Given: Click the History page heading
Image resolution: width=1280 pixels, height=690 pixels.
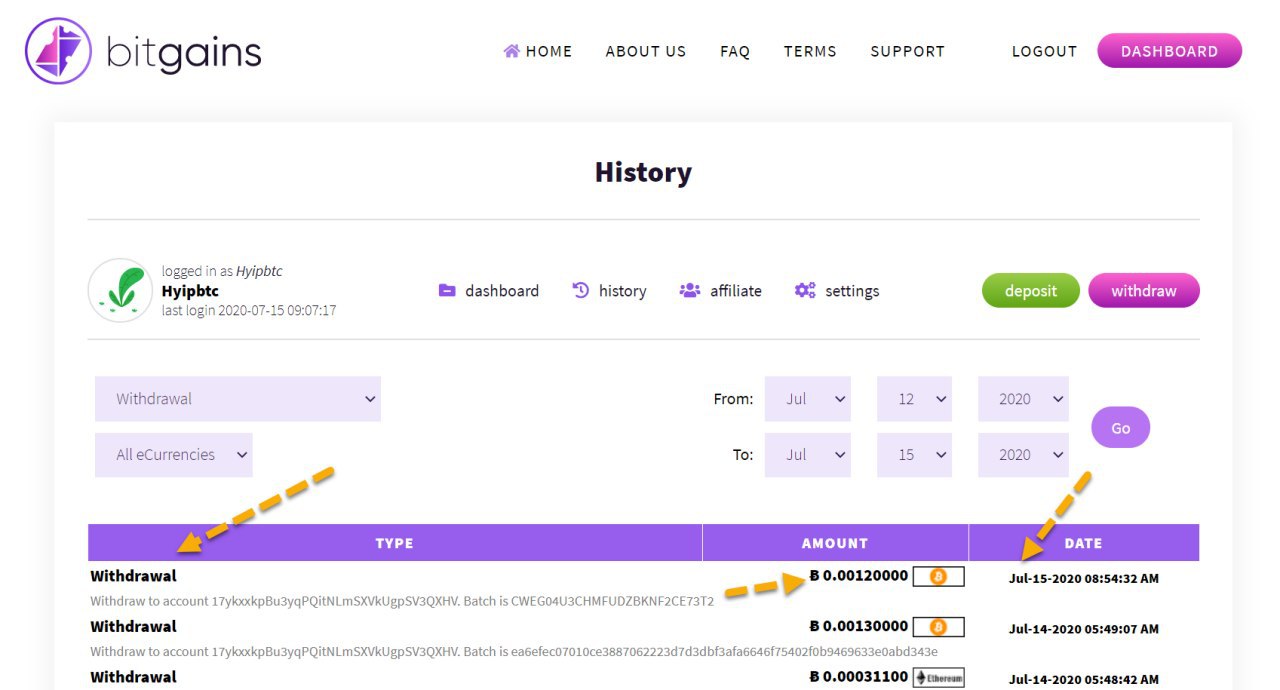Looking at the screenshot, I should (643, 172).
